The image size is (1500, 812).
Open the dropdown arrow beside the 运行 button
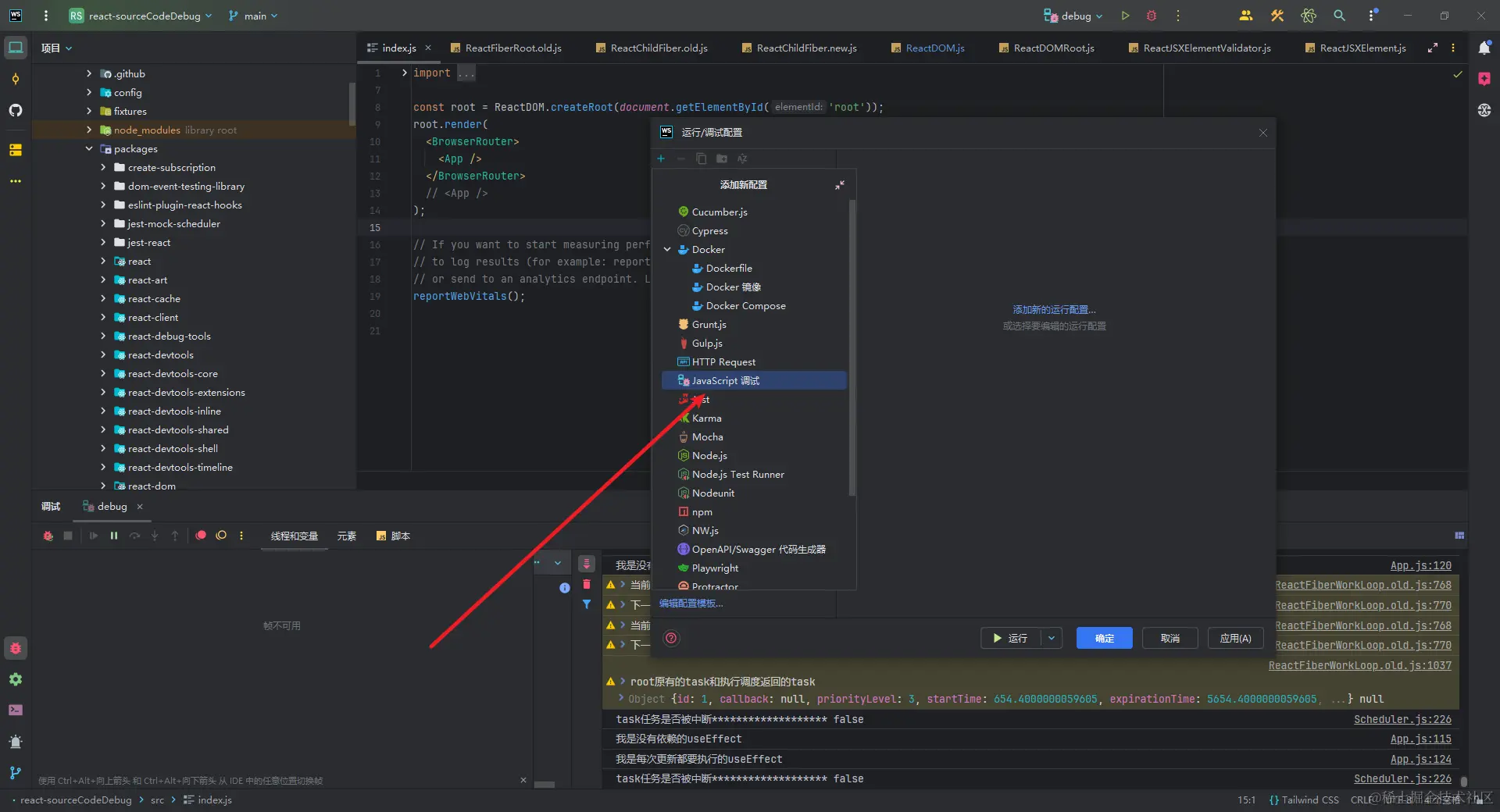click(x=1052, y=638)
